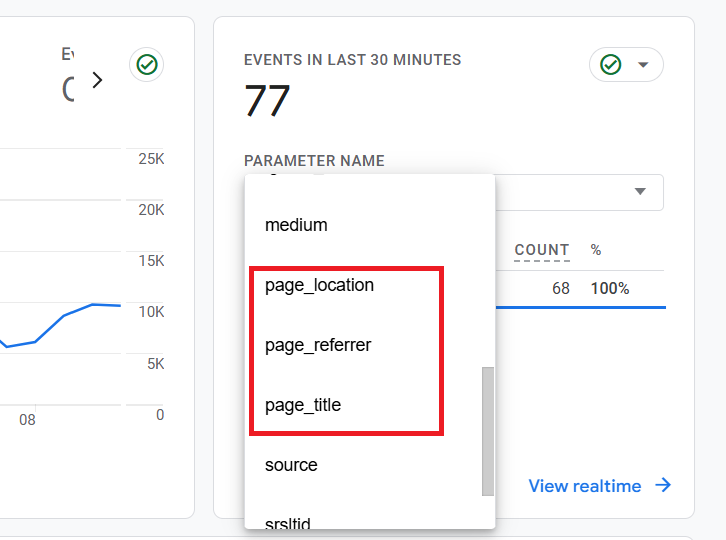Open the caret dropdown beside events card checkmark
The image size is (726, 540).
click(643, 65)
